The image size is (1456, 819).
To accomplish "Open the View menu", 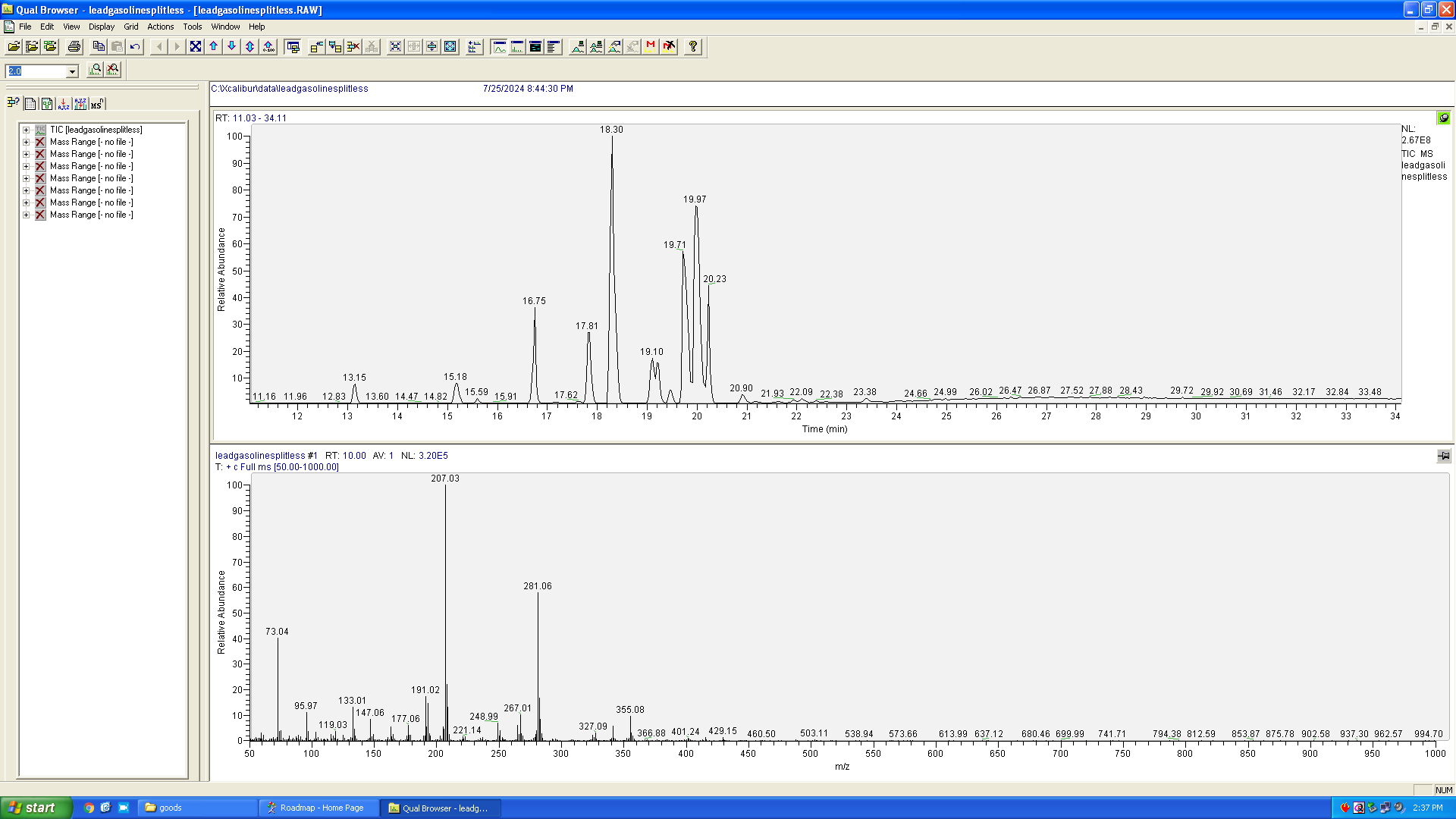I will pyautogui.click(x=71, y=27).
